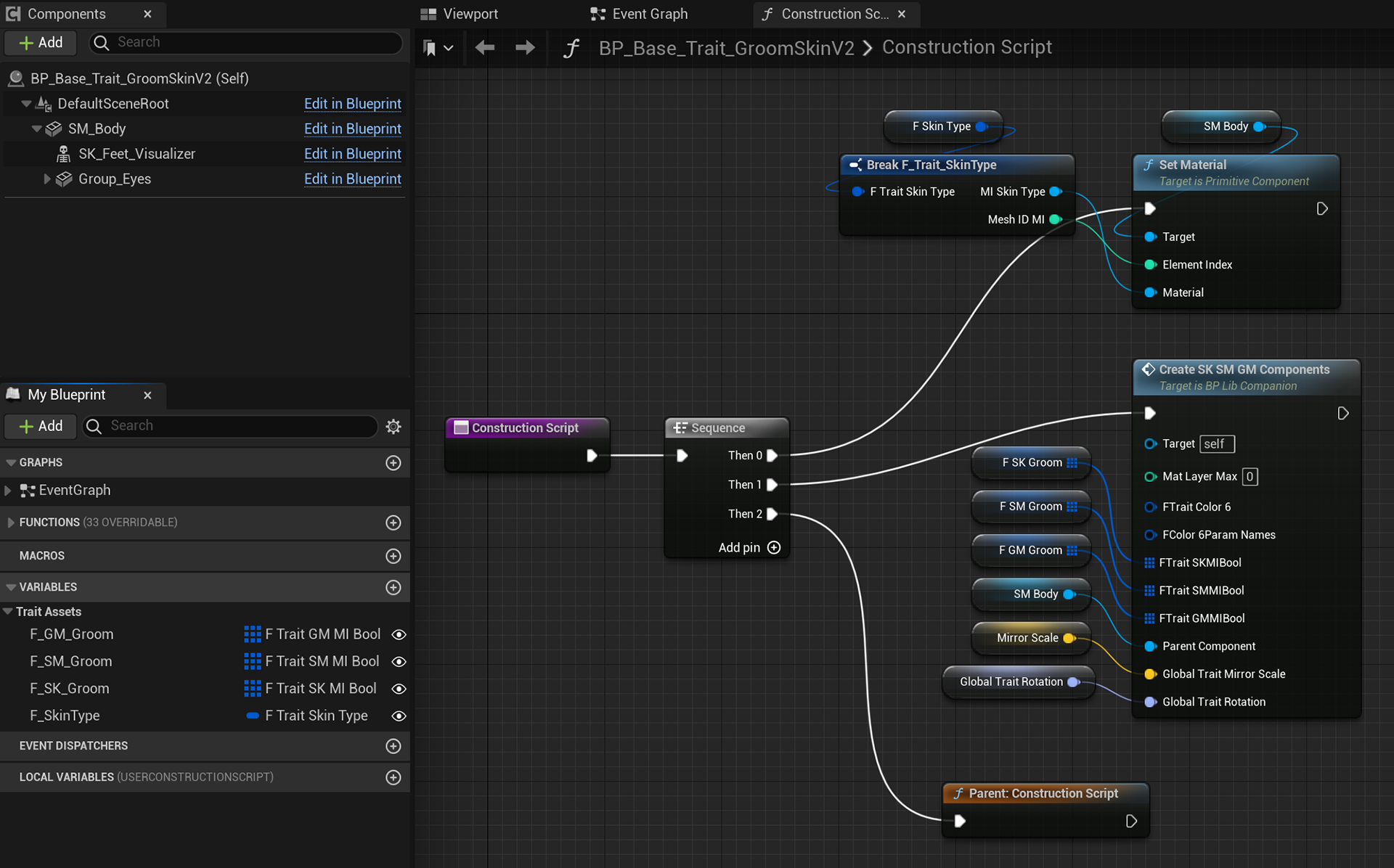Open the bookmarks dropdown chevron
The height and width of the screenshot is (868, 1394).
click(x=449, y=48)
